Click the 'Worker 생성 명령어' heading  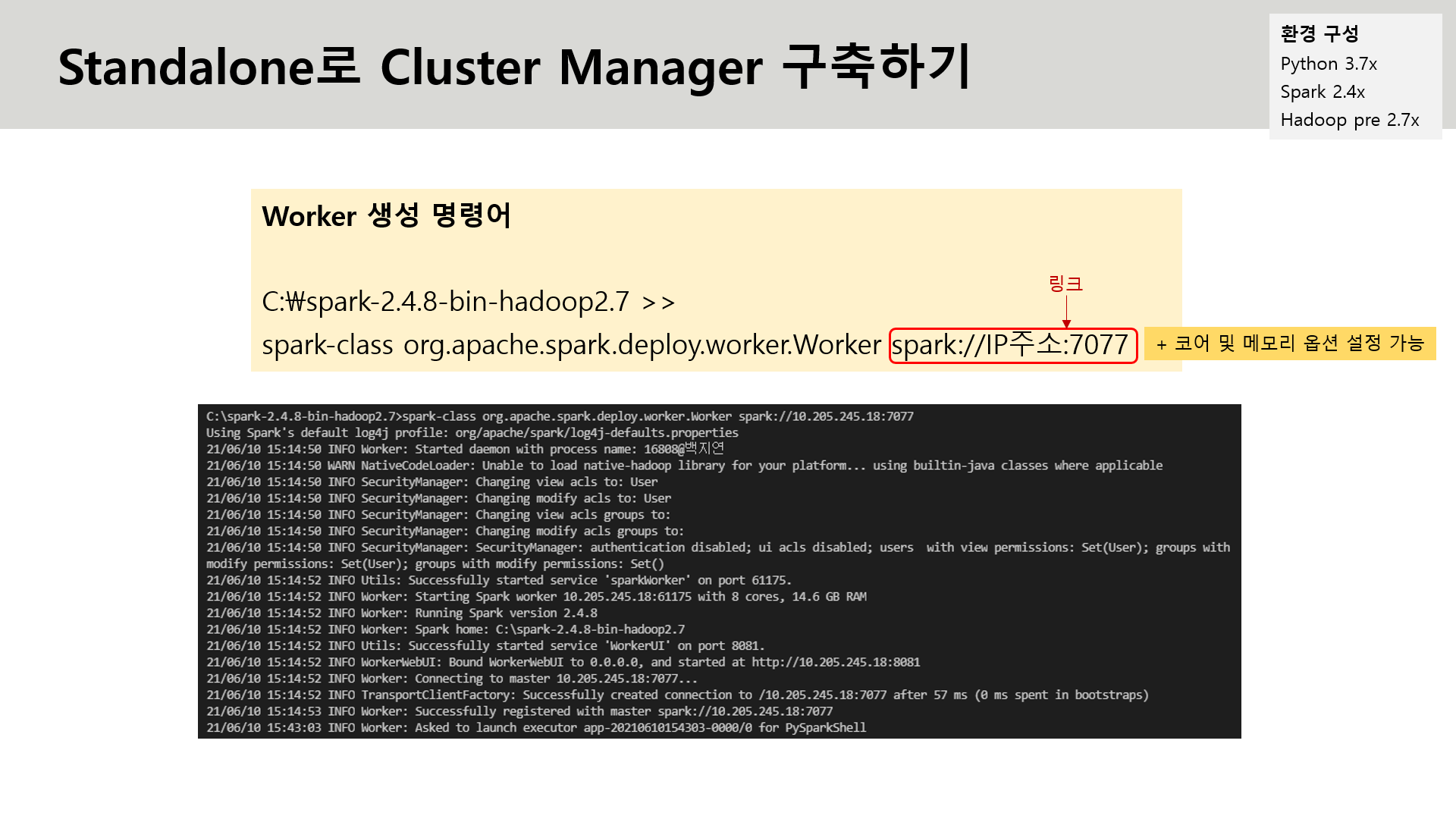coord(386,216)
